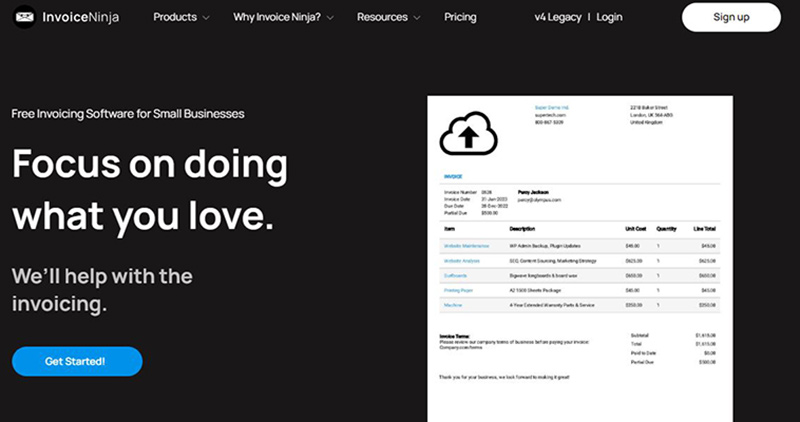Expand the Products dropdown chevron
This screenshot has height=422, width=800.
click(206, 18)
